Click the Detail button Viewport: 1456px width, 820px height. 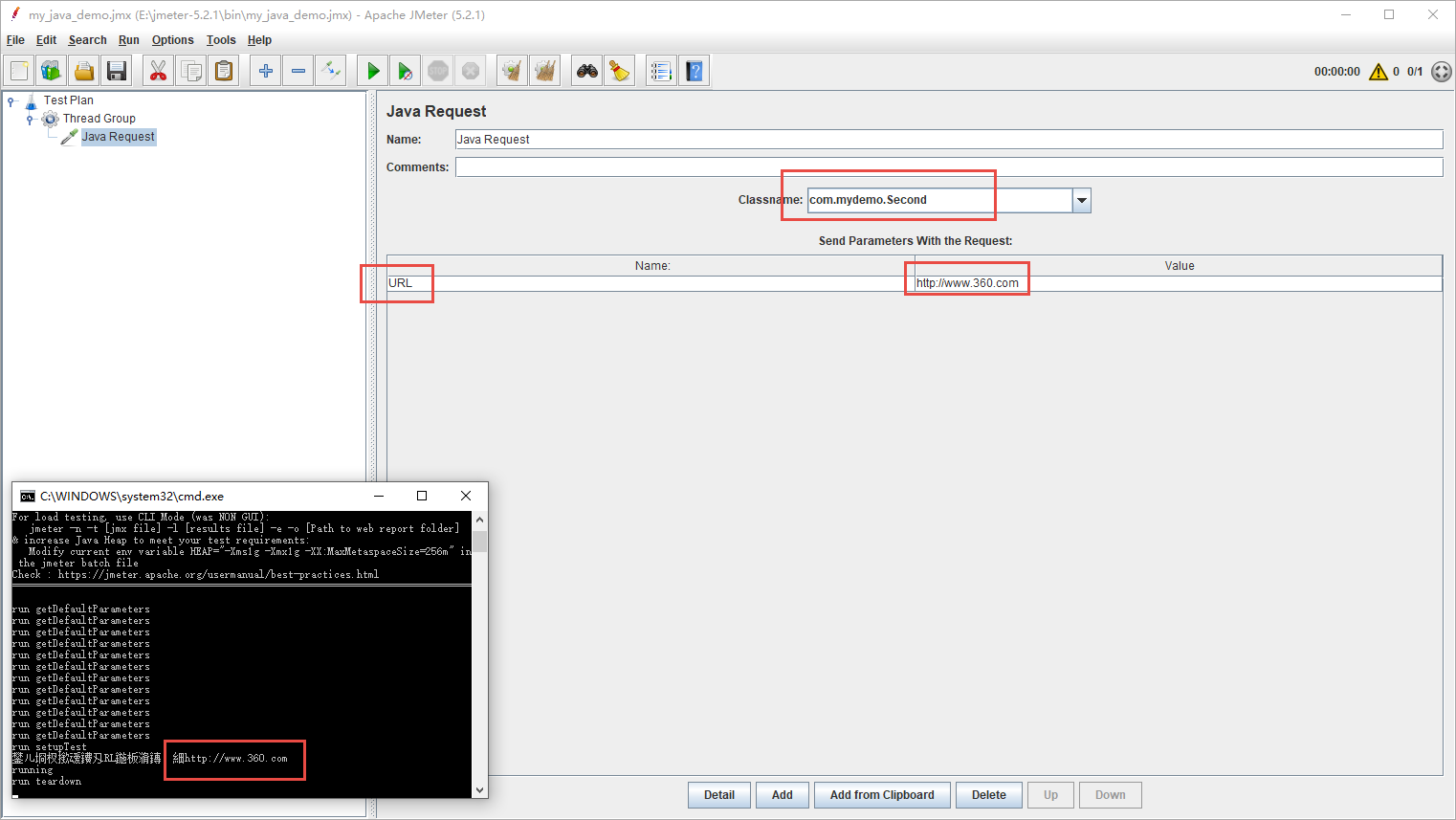(718, 795)
